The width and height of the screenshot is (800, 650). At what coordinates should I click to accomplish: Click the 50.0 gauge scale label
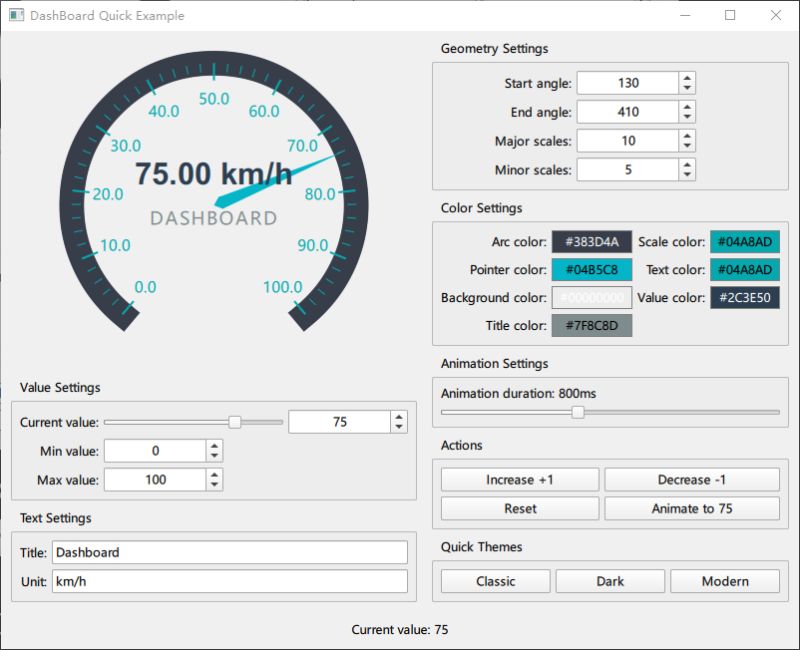[x=214, y=98]
